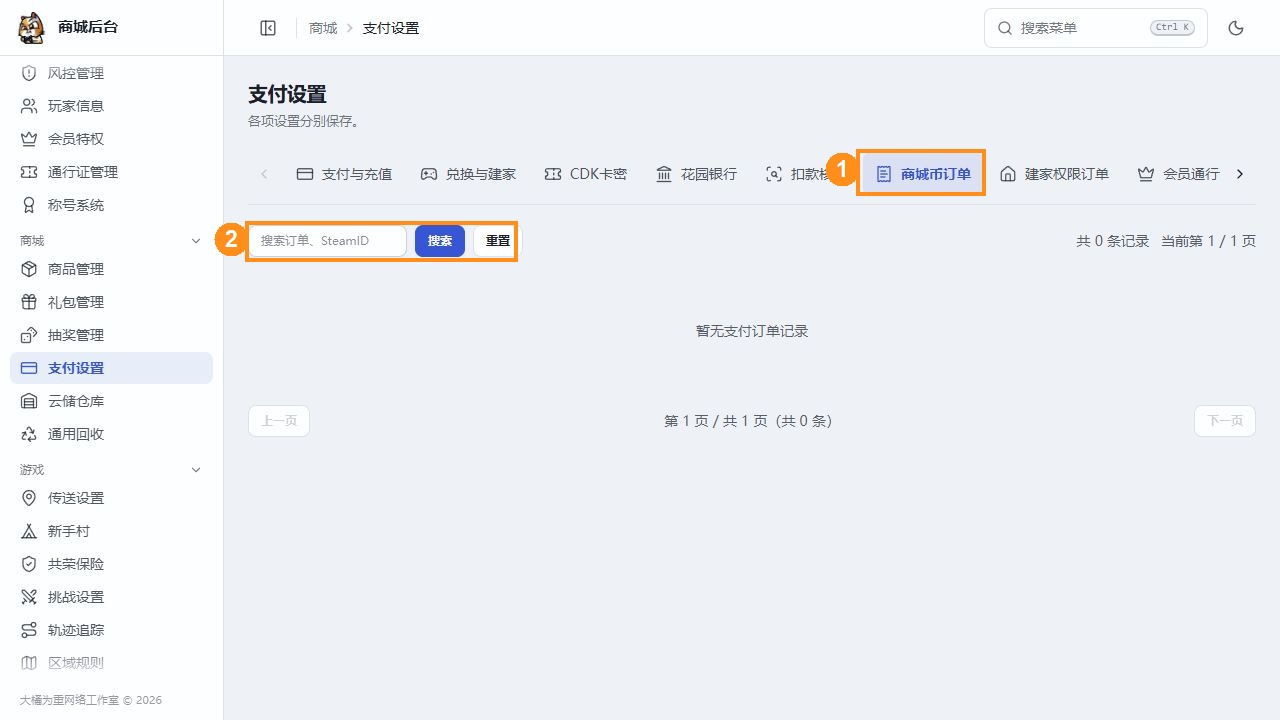Image resolution: width=1280 pixels, height=720 pixels.
Task: Open 礼包管理 page
Action: [111, 302]
